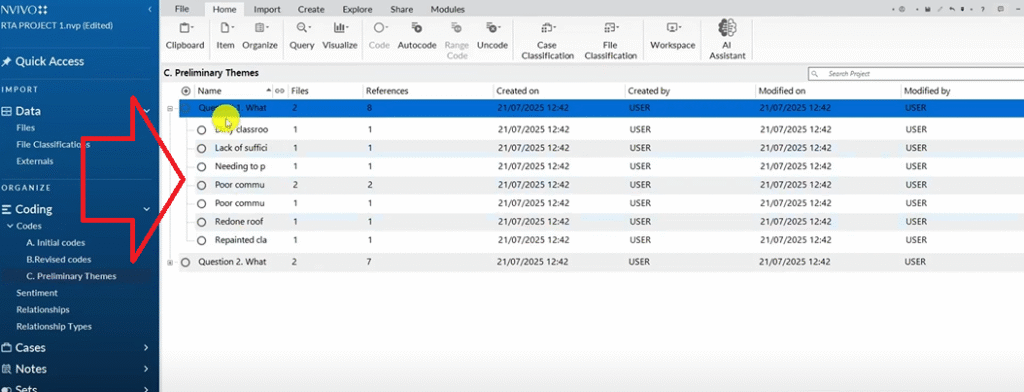
Task: Open the feedback speech bubble icon
Action: point(1000,9)
